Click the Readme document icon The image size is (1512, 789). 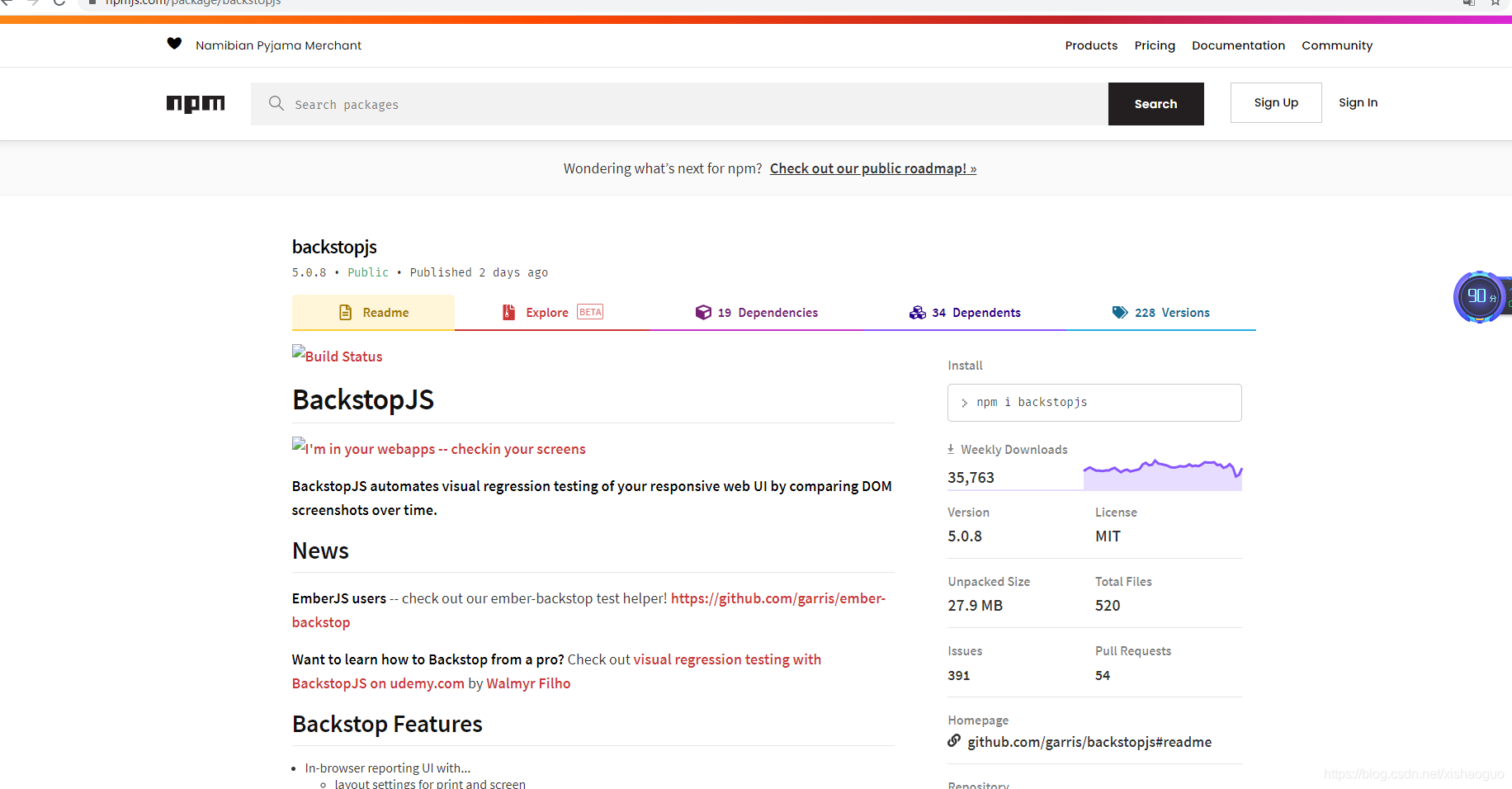point(346,312)
